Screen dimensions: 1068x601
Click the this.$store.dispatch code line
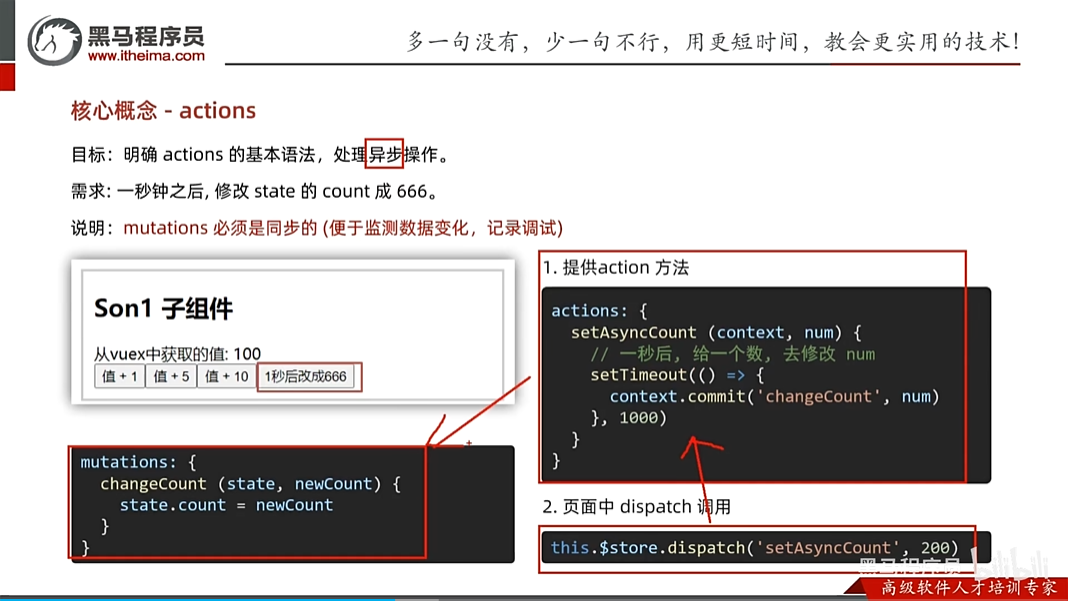tap(755, 548)
